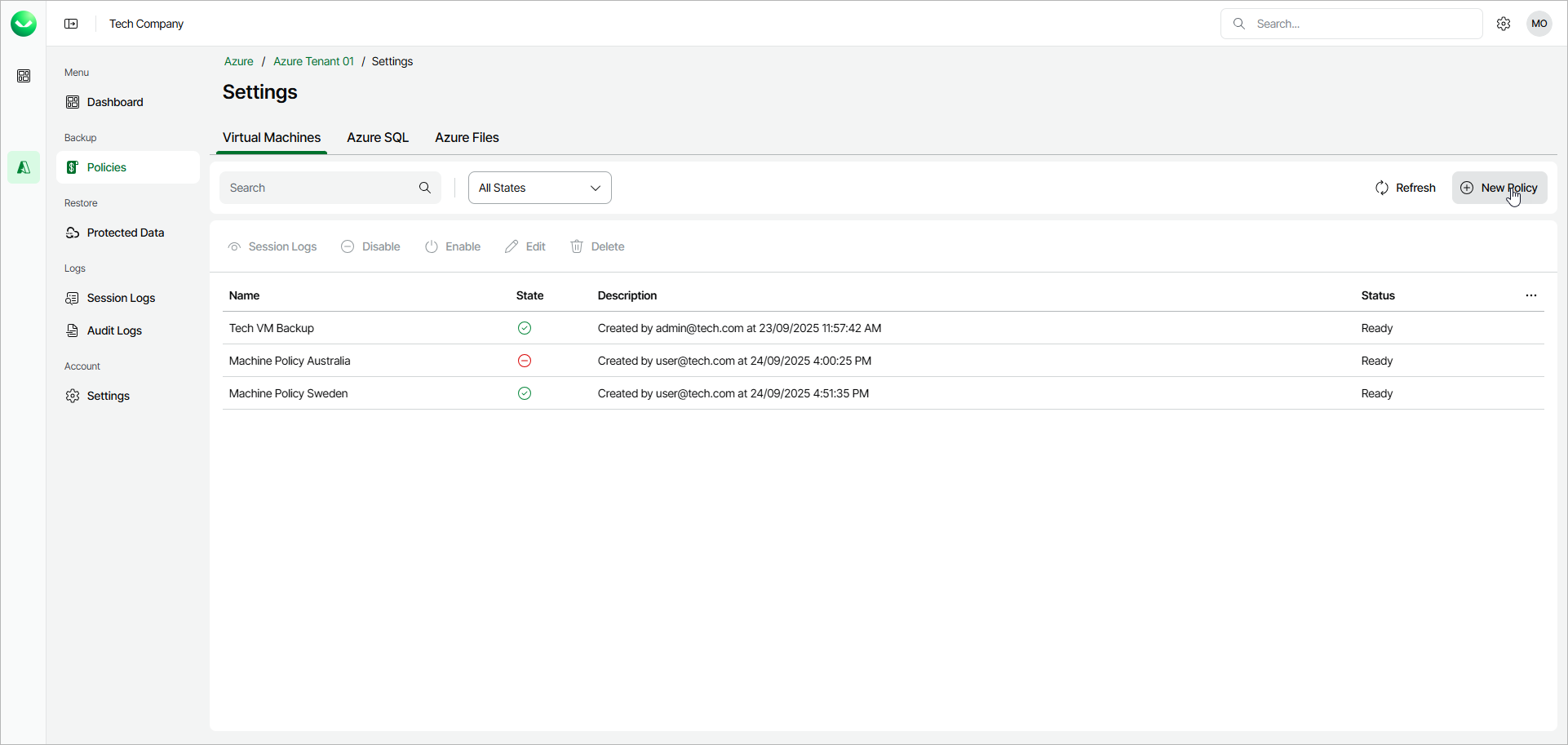Click the search magnifier in policy search
The width and height of the screenshot is (1568, 745).
425,188
